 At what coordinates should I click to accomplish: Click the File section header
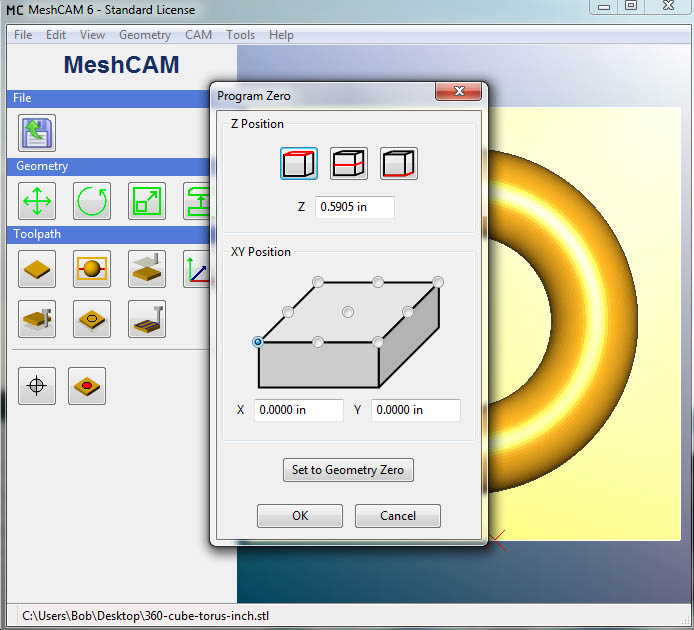(x=108, y=98)
